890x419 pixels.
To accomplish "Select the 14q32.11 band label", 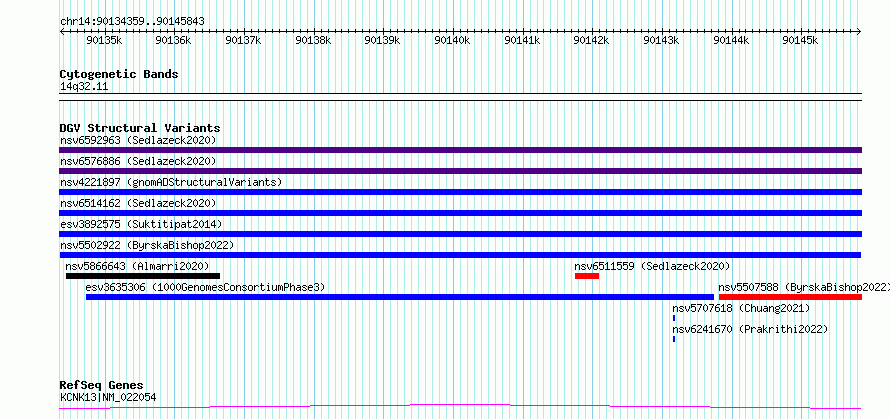I will point(84,87).
